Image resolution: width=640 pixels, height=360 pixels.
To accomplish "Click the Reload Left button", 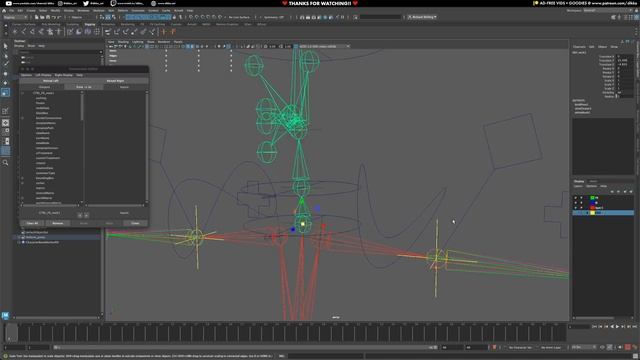I will click(x=51, y=81).
